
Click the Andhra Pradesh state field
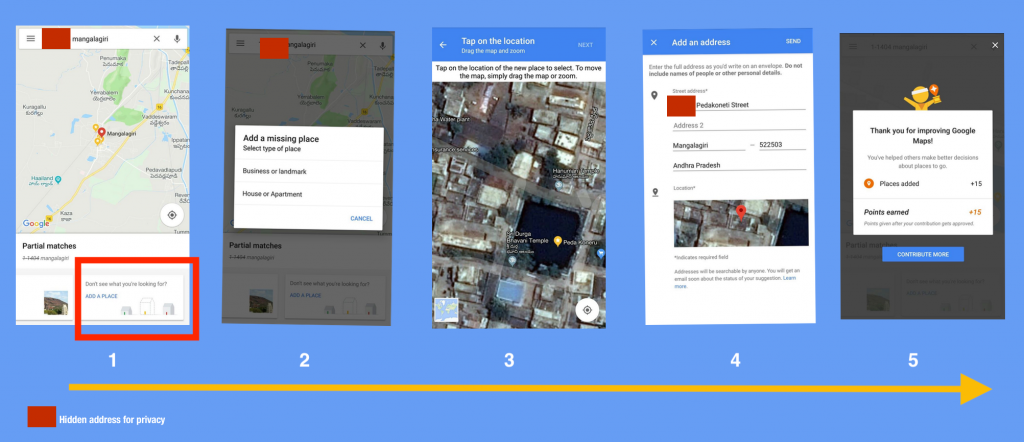[739, 166]
